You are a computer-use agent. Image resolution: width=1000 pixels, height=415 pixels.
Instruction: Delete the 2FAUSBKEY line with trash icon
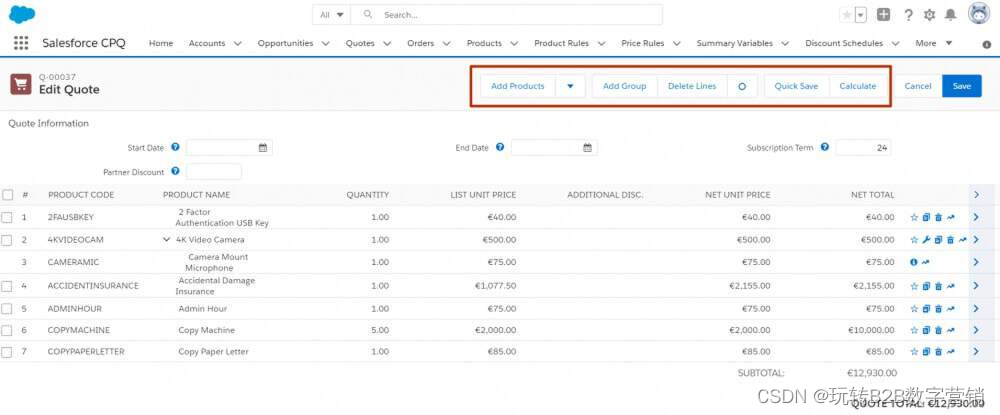pyautogui.click(x=938, y=217)
